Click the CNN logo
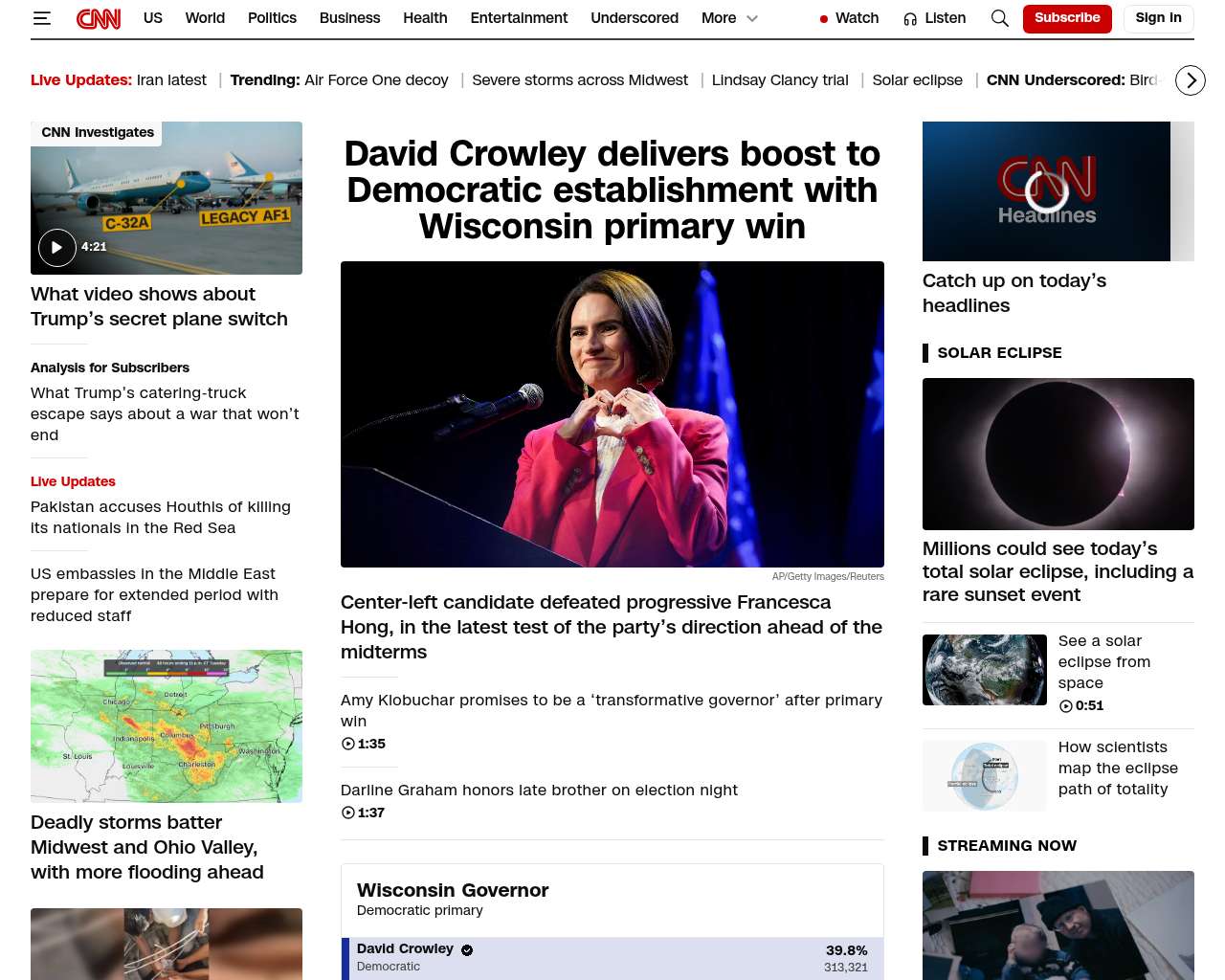Image resolution: width=1225 pixels, height=980 pixels. (99, 18)
